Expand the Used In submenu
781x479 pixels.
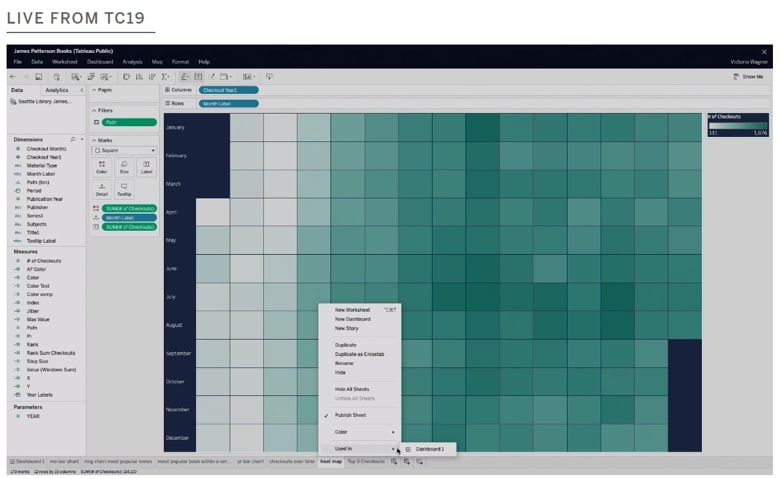click(360, 449)
